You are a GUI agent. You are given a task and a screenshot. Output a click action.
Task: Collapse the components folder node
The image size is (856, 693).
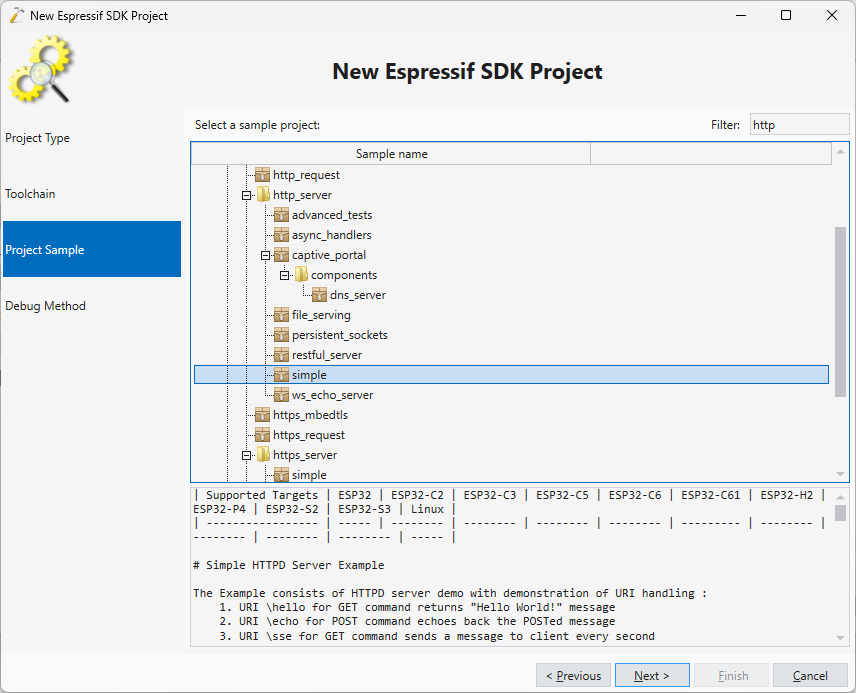click(285, 275)
